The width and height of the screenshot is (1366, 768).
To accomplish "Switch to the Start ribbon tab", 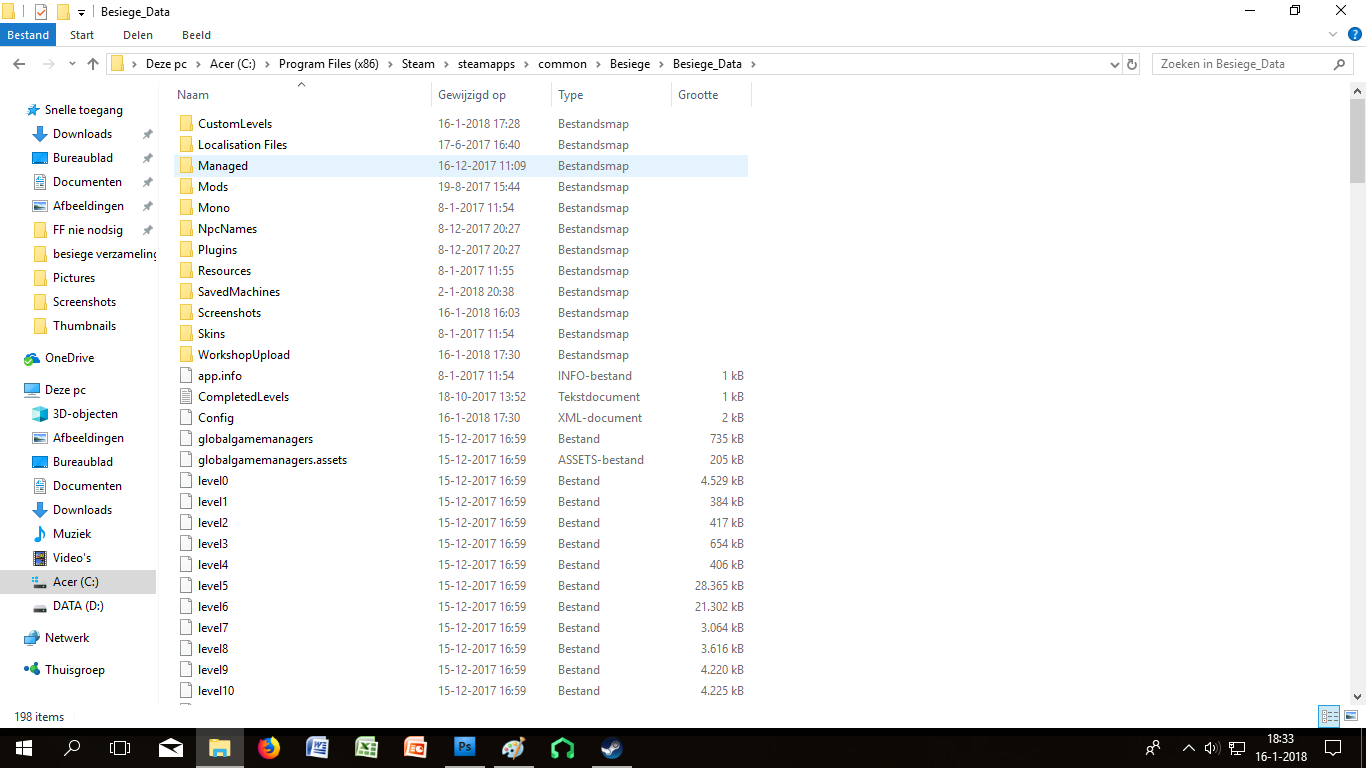I will [x=82, y=35].
